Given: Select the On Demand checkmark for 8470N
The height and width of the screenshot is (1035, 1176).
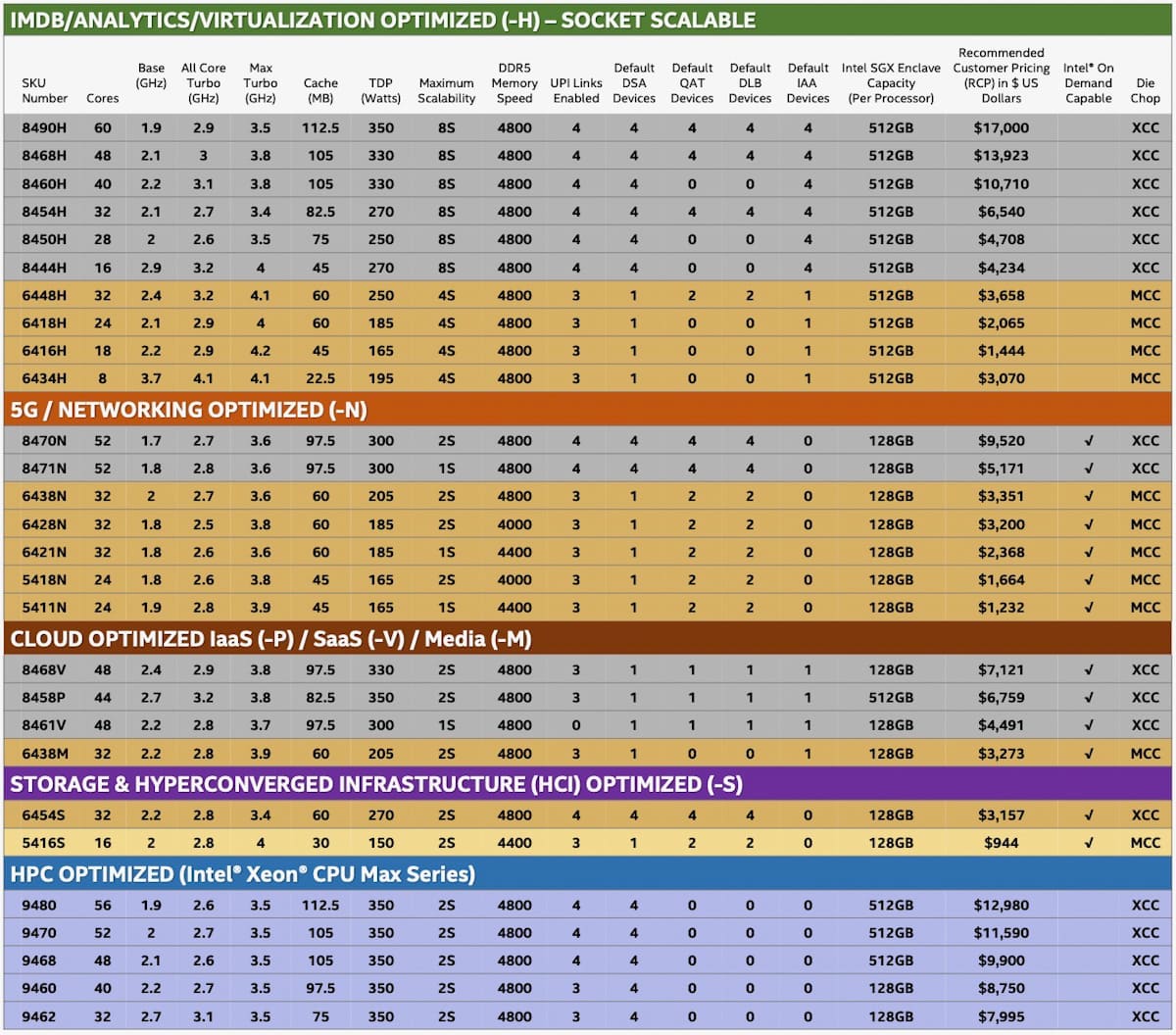Looking at the screenshot, I should point(1089,441).
